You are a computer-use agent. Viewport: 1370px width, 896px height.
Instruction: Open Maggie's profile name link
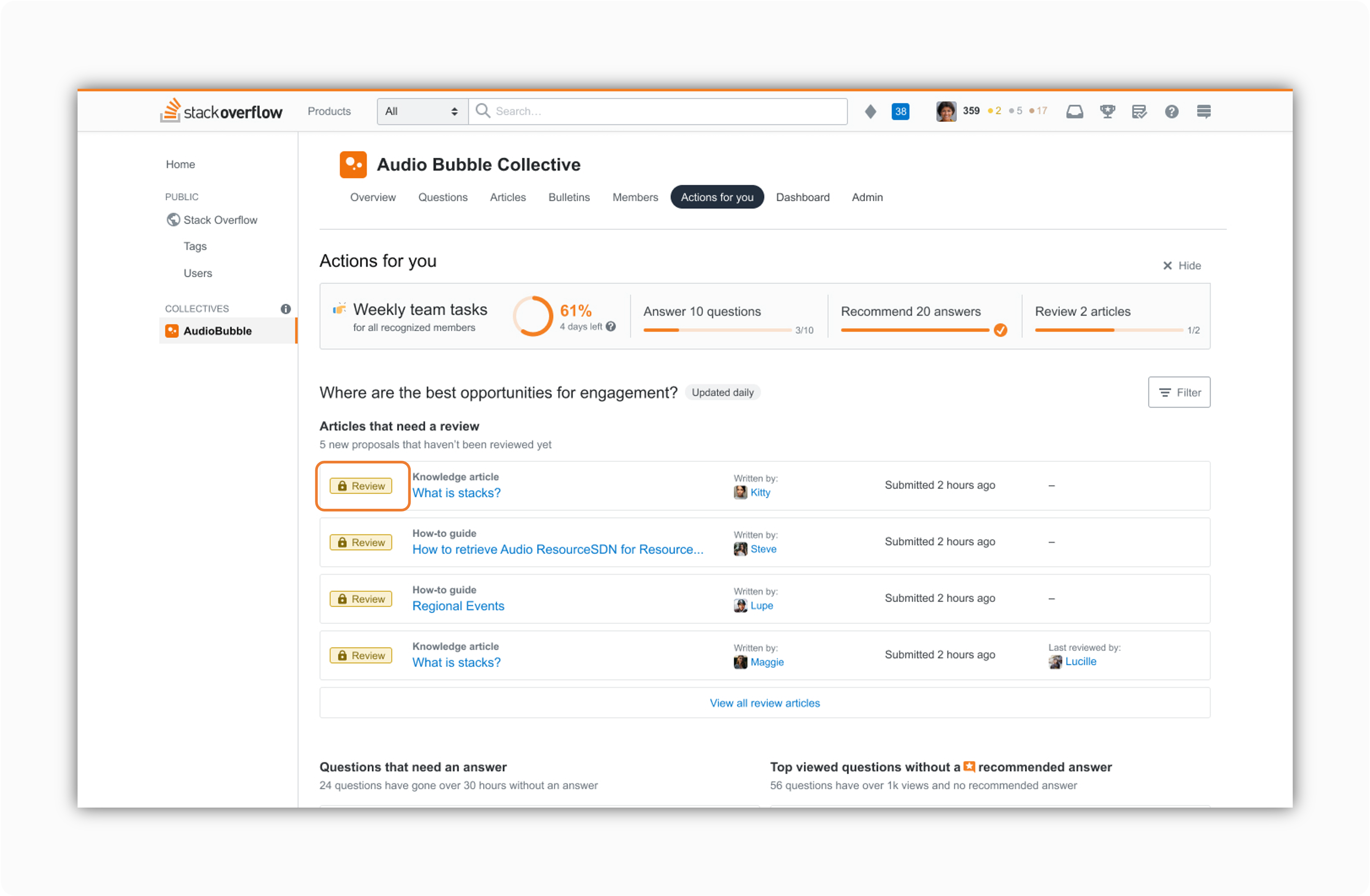(x=767, y=662)
